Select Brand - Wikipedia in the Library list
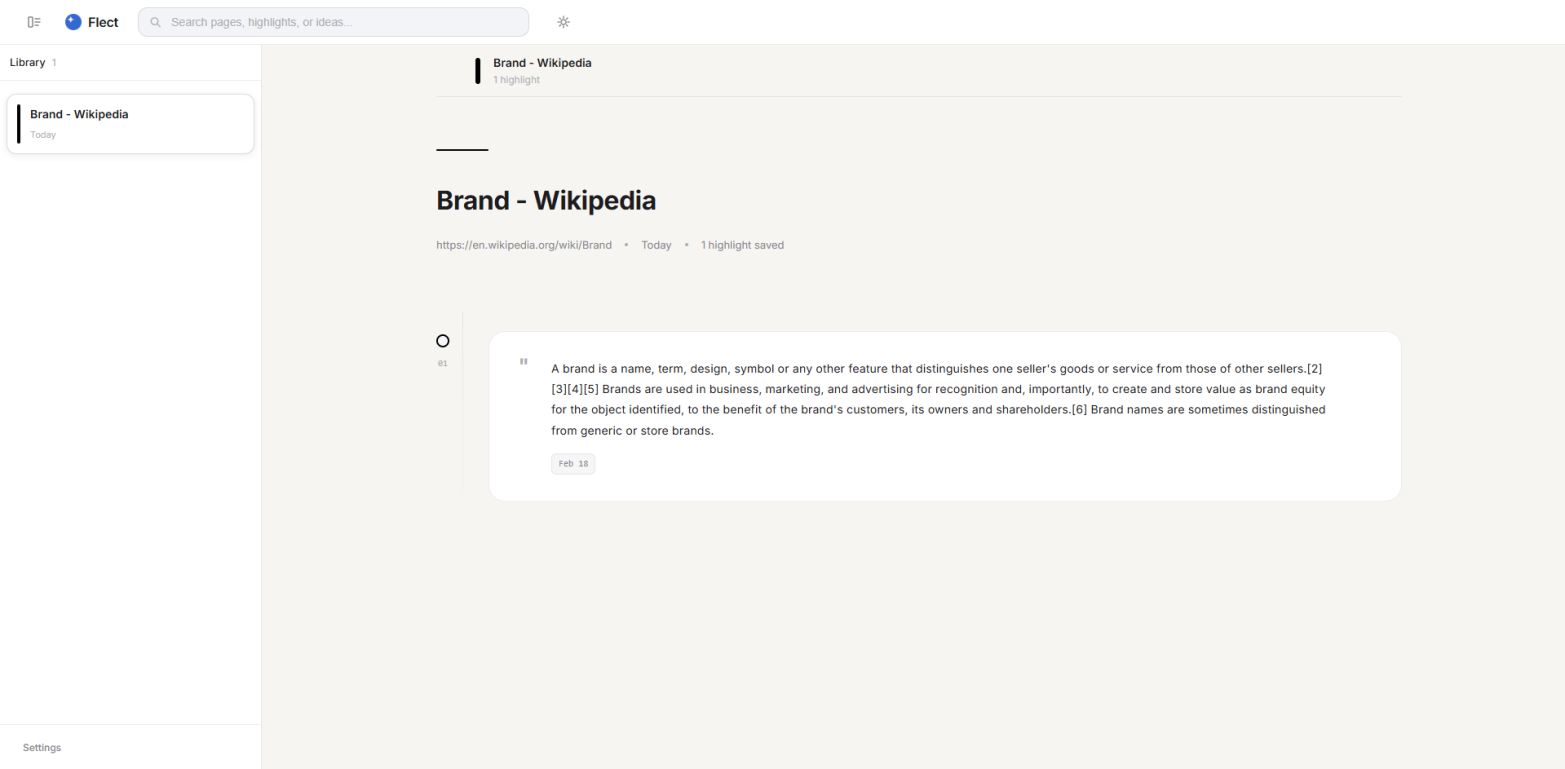1565x769 pixels. [130, 124]
